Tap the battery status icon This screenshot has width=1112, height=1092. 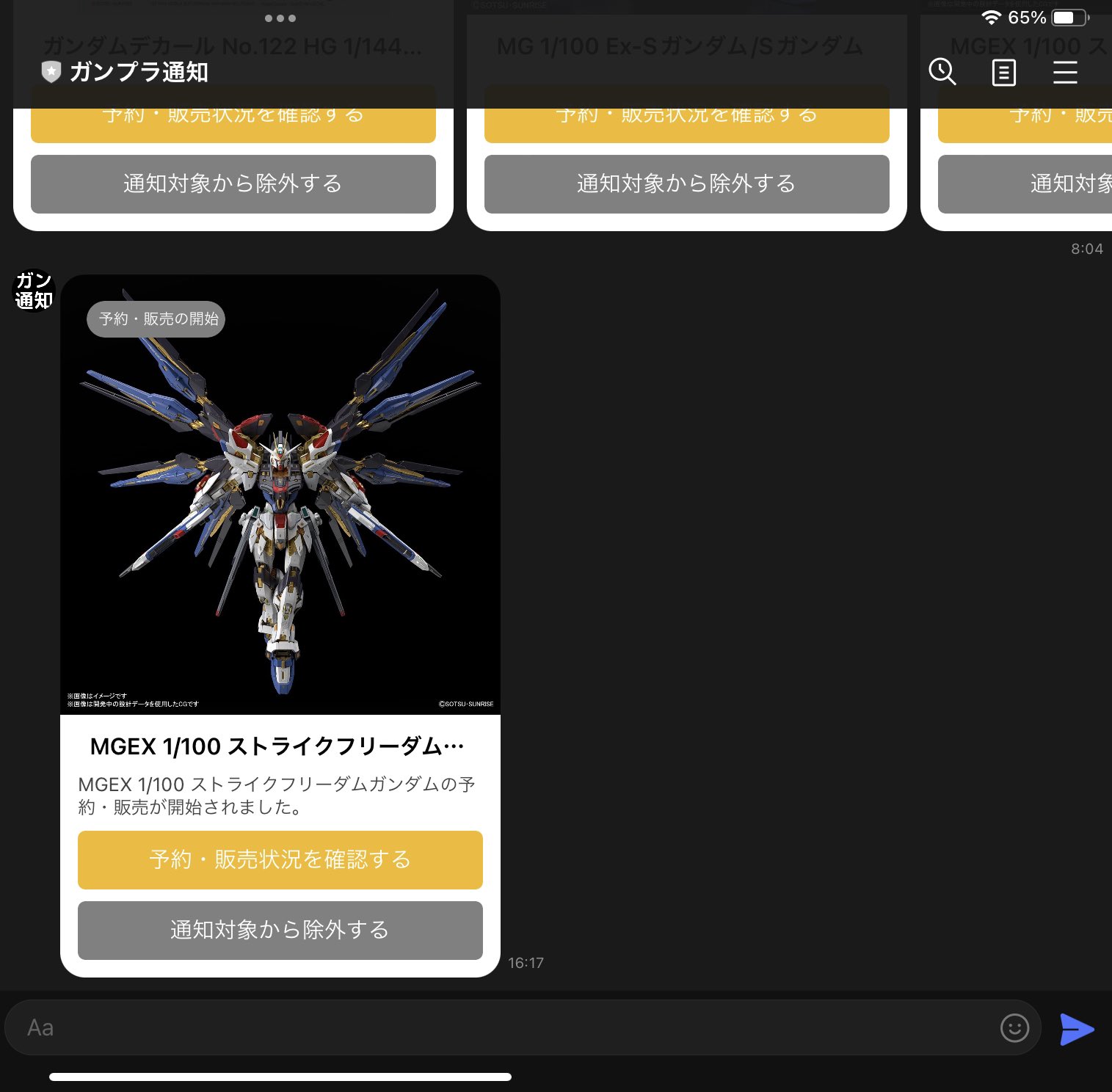1070,17
